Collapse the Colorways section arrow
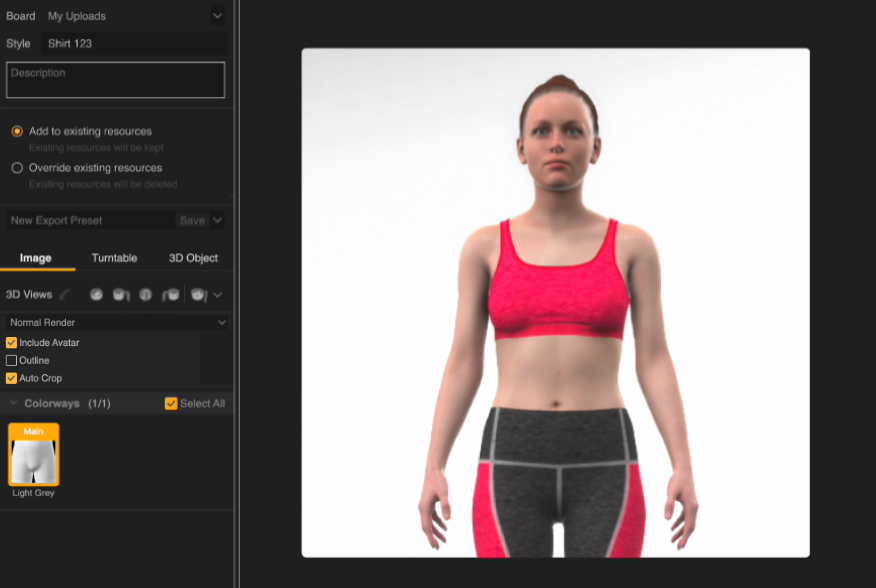This screenshot has width=876, height=588. pos(13,404)
